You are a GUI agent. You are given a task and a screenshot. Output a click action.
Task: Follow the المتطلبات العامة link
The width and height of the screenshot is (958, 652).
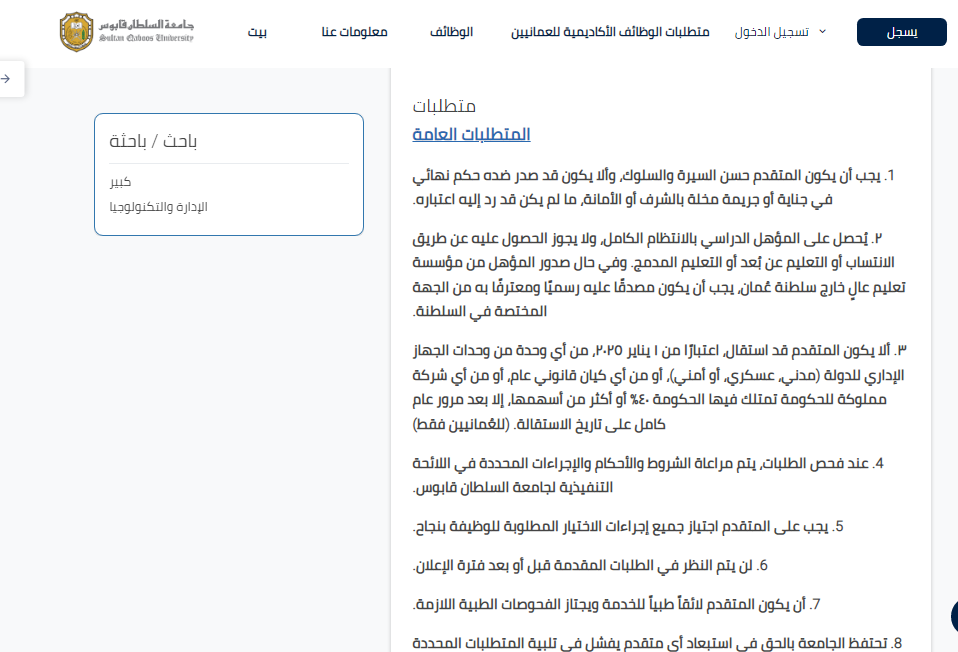coord(471,134)
